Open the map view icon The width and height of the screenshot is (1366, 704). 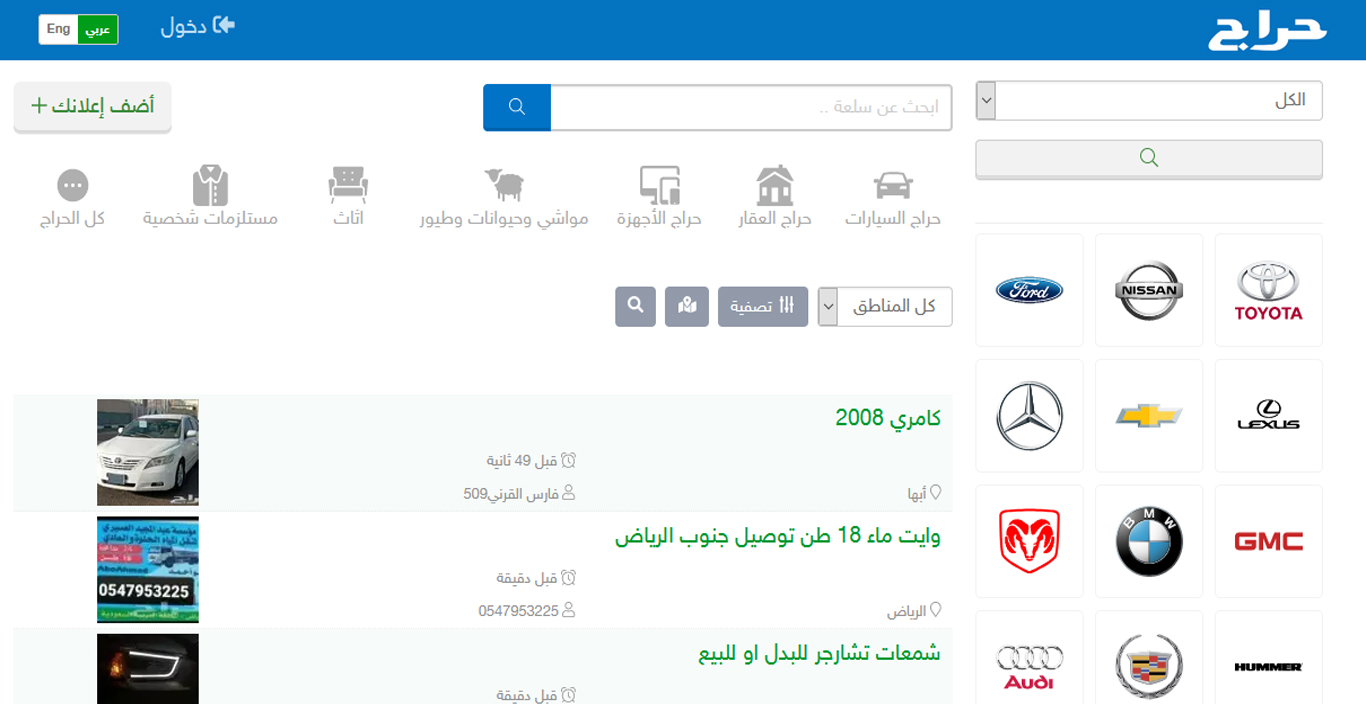click(687, 306)
